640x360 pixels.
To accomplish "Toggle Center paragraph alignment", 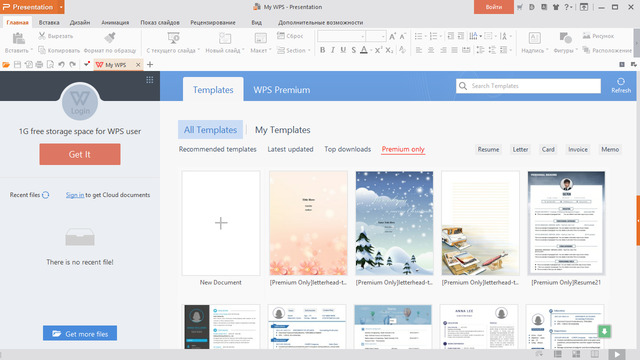I will pos(431,50).
